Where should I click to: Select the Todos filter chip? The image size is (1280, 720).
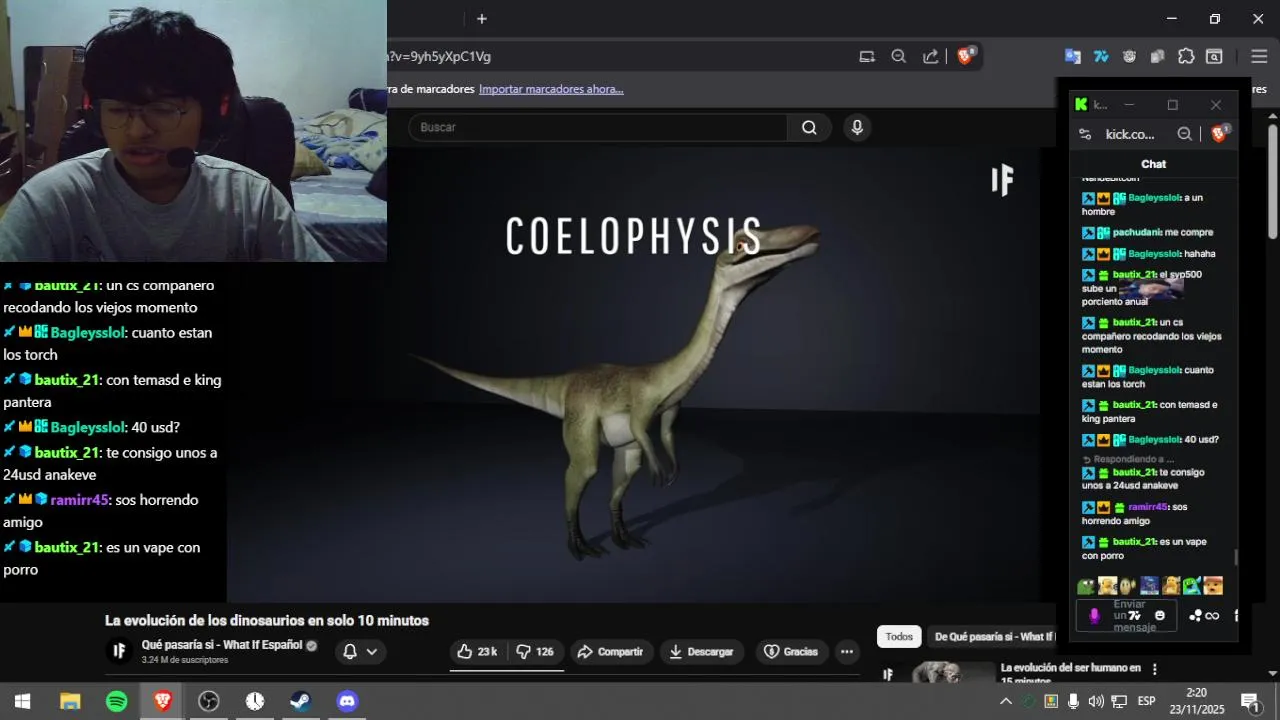[899, 637]
